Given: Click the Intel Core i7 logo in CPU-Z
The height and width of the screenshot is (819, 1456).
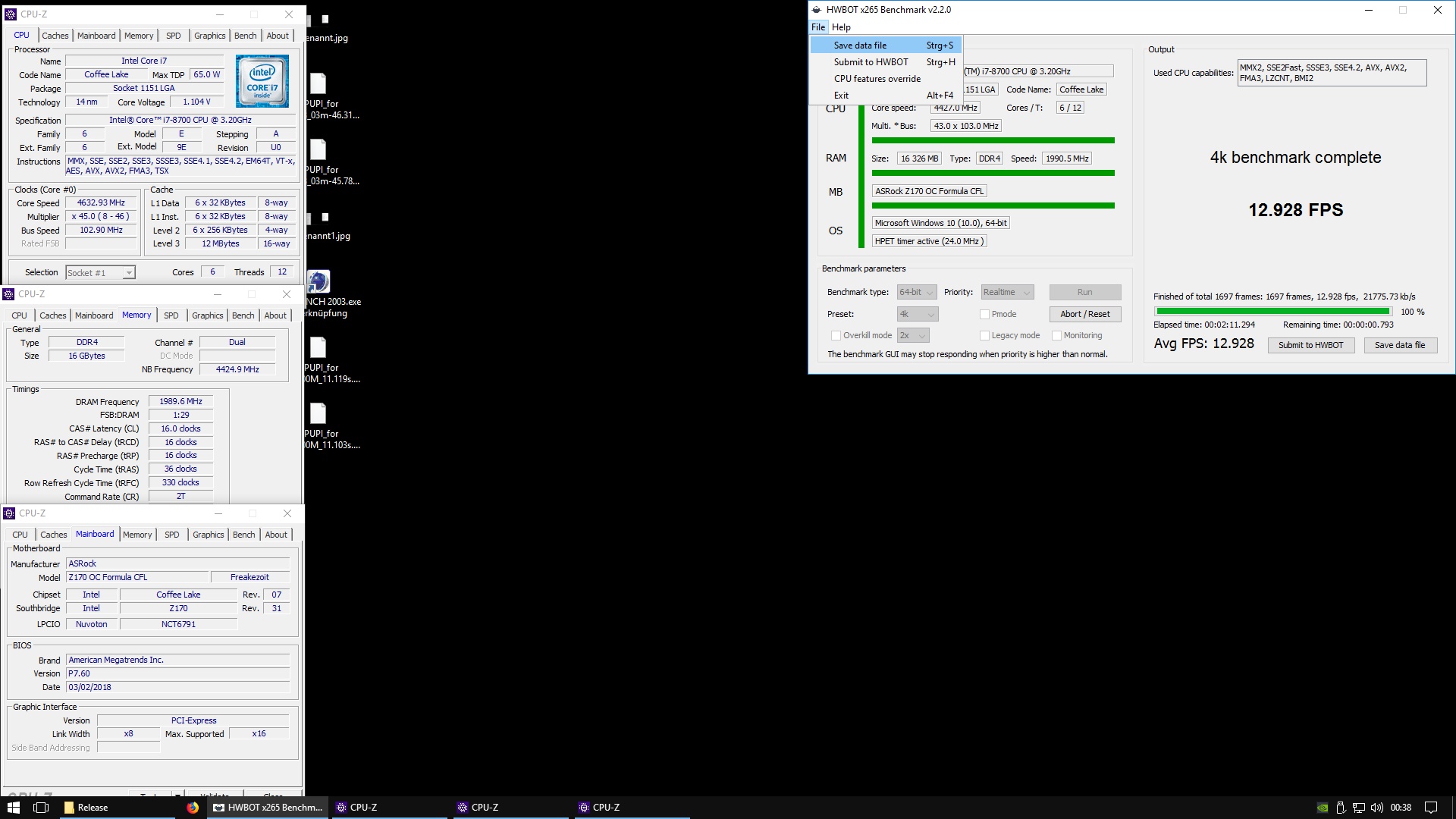Looking at the screenshot, I should pyautogui.click(x=262, y=81).
